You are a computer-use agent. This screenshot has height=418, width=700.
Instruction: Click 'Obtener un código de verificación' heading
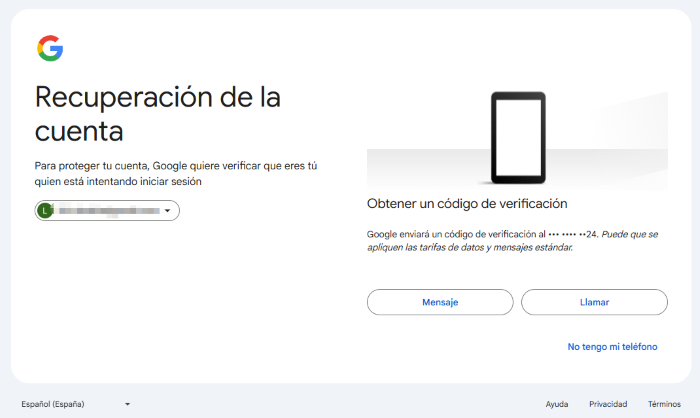(x=467, y=203)
